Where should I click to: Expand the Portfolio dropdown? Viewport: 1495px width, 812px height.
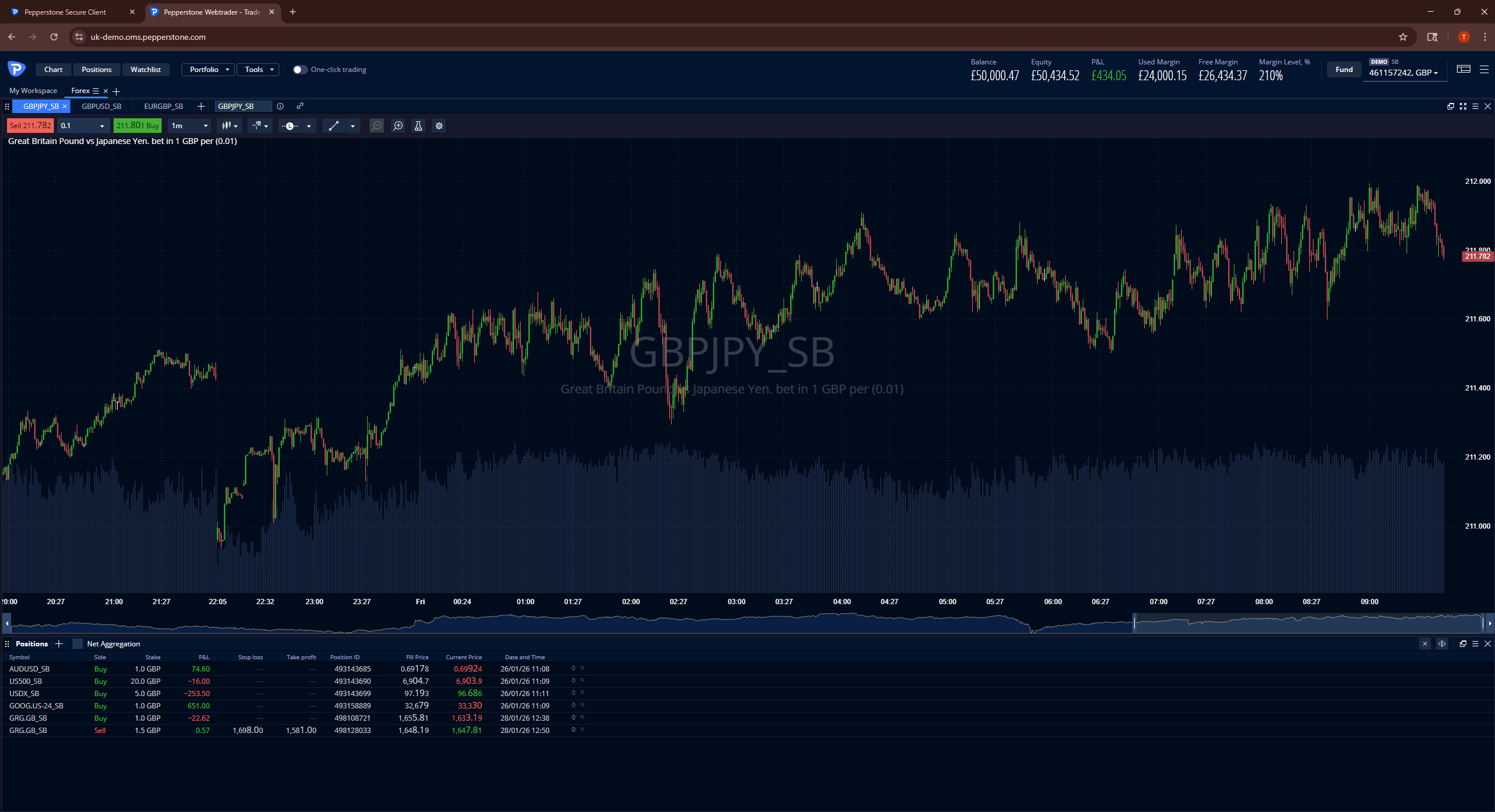tap(208, 70)
